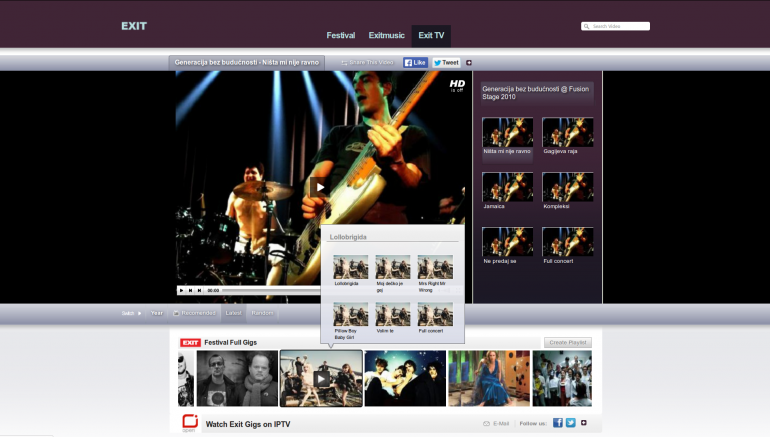The image size is (770, 437).
Task: Toggle the HD quality indicator
Action: [x=457, y=85]
